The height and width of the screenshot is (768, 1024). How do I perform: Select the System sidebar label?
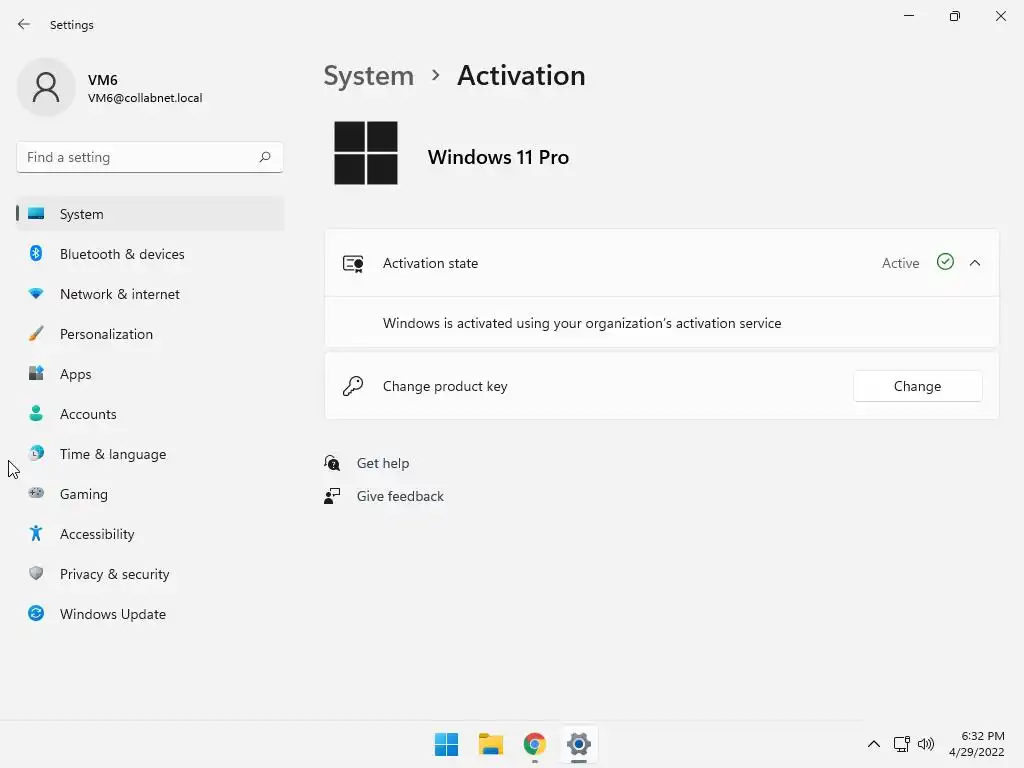point(82,214)
